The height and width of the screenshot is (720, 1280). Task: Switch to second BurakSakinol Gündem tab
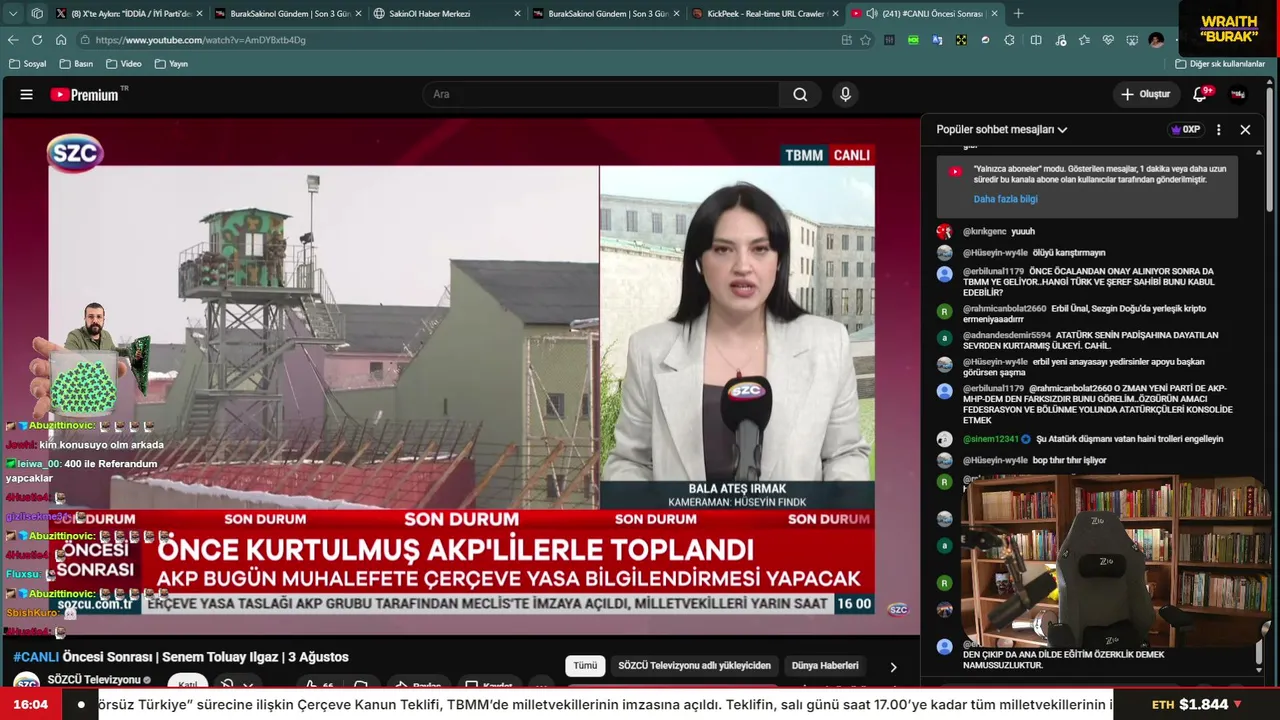(606, 13)
